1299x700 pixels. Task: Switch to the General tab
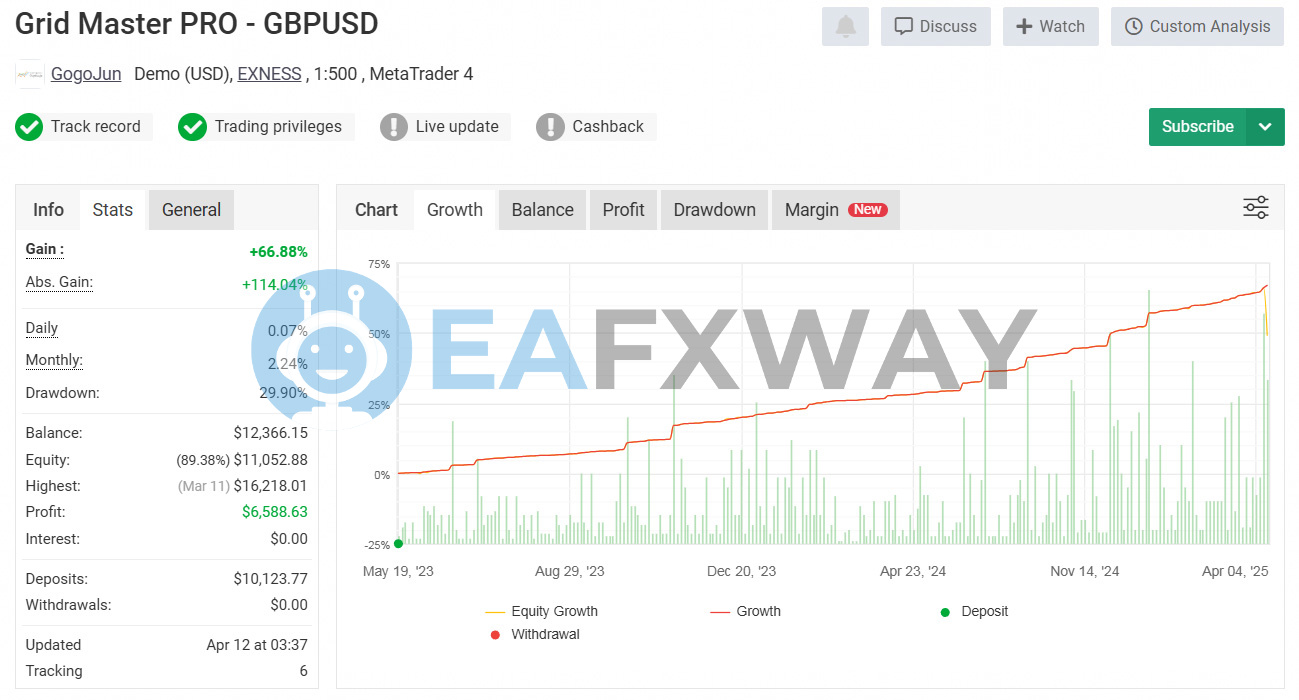coord(191,210)
